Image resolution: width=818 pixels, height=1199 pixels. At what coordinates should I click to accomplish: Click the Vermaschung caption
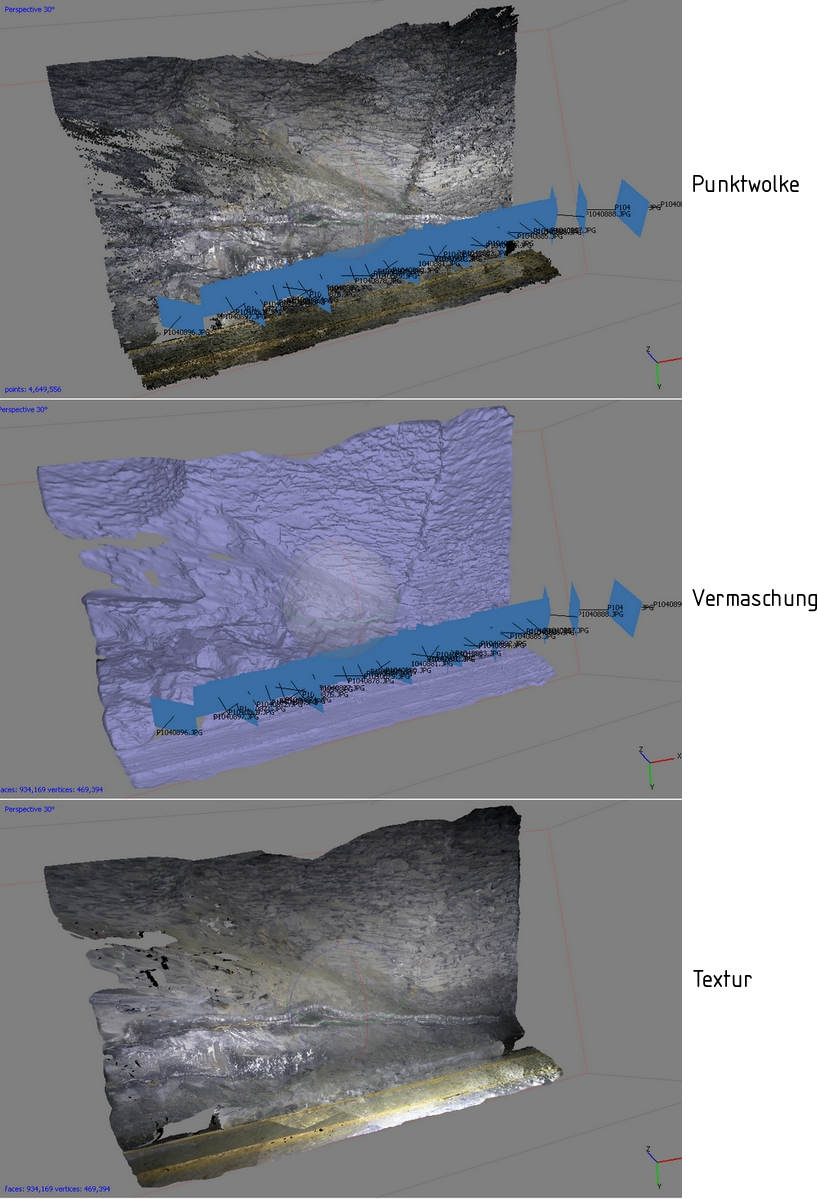(x=754, y=599)
